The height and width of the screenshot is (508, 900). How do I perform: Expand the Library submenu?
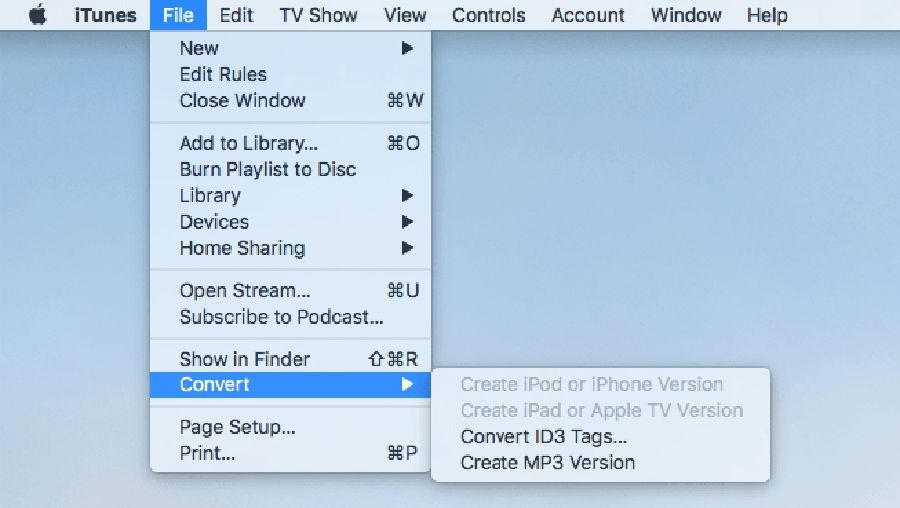click(x=290, y=196)
